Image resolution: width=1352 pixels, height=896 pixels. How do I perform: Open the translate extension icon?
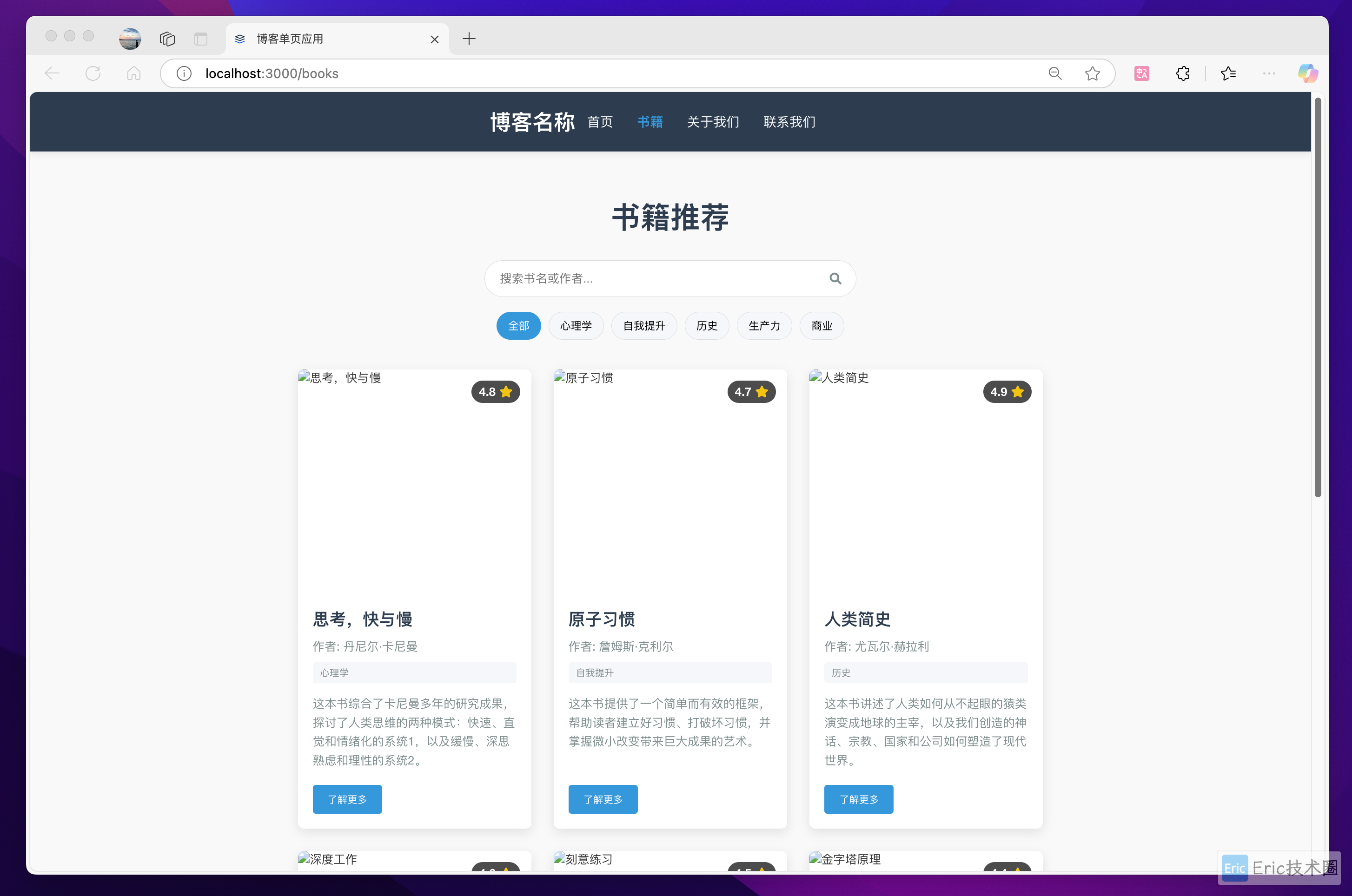point(1142,73)
